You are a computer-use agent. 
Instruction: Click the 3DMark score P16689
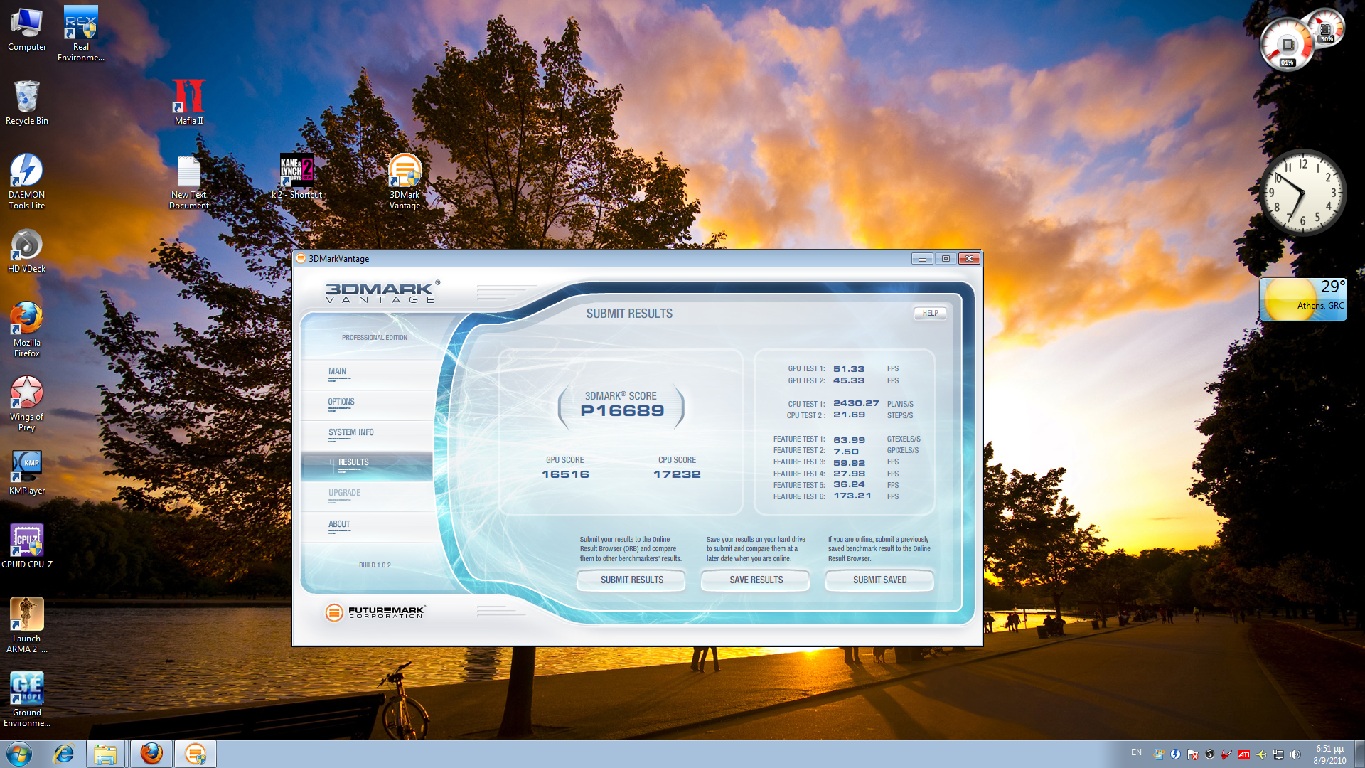[x=622, y=410]
